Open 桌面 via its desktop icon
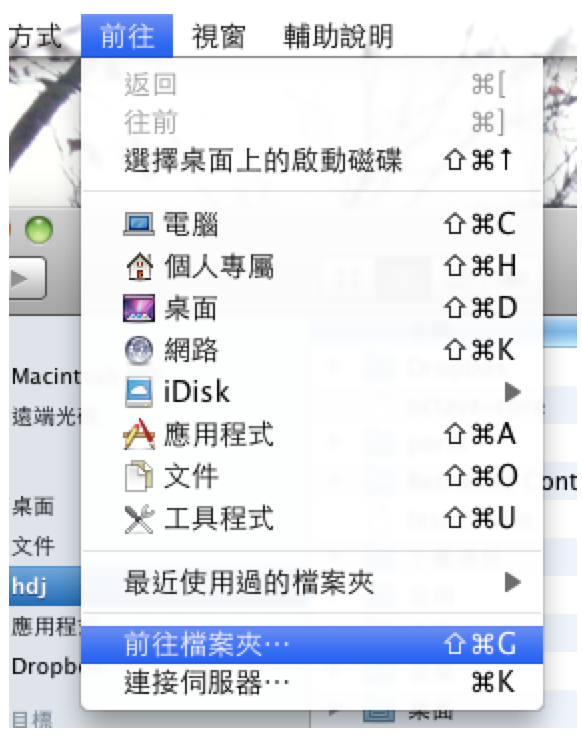This screenshot has height=738, width=582. pyautogui.click(x=139, y=308)
